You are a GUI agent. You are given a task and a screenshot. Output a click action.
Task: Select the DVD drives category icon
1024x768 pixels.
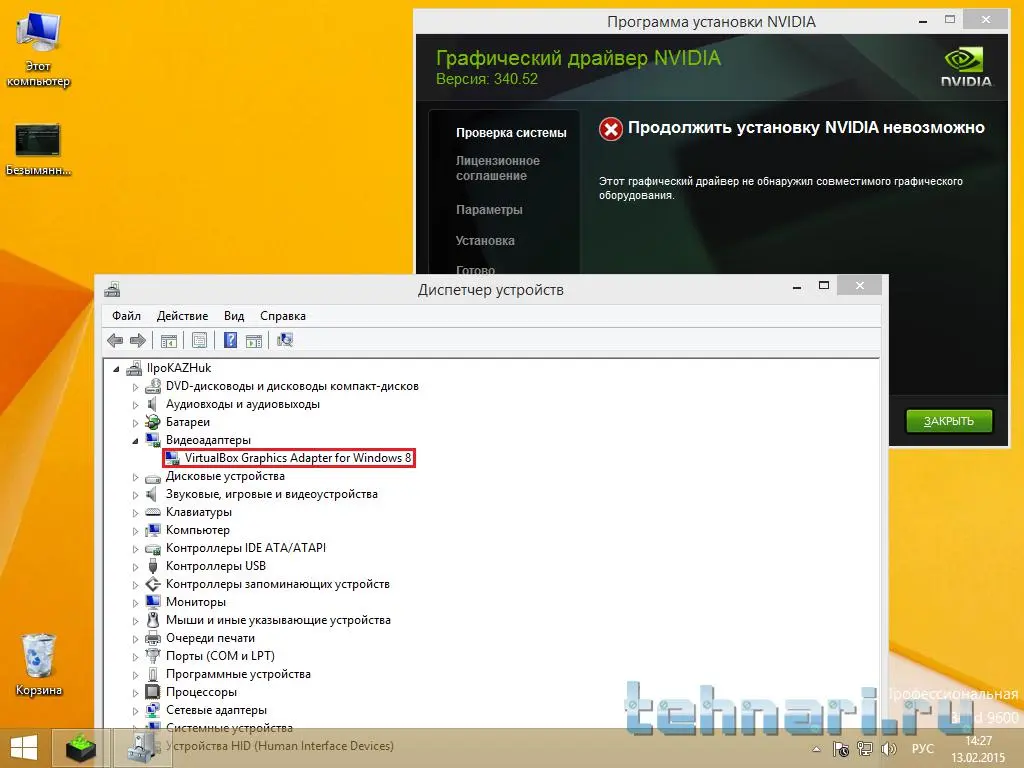point(153,386)
